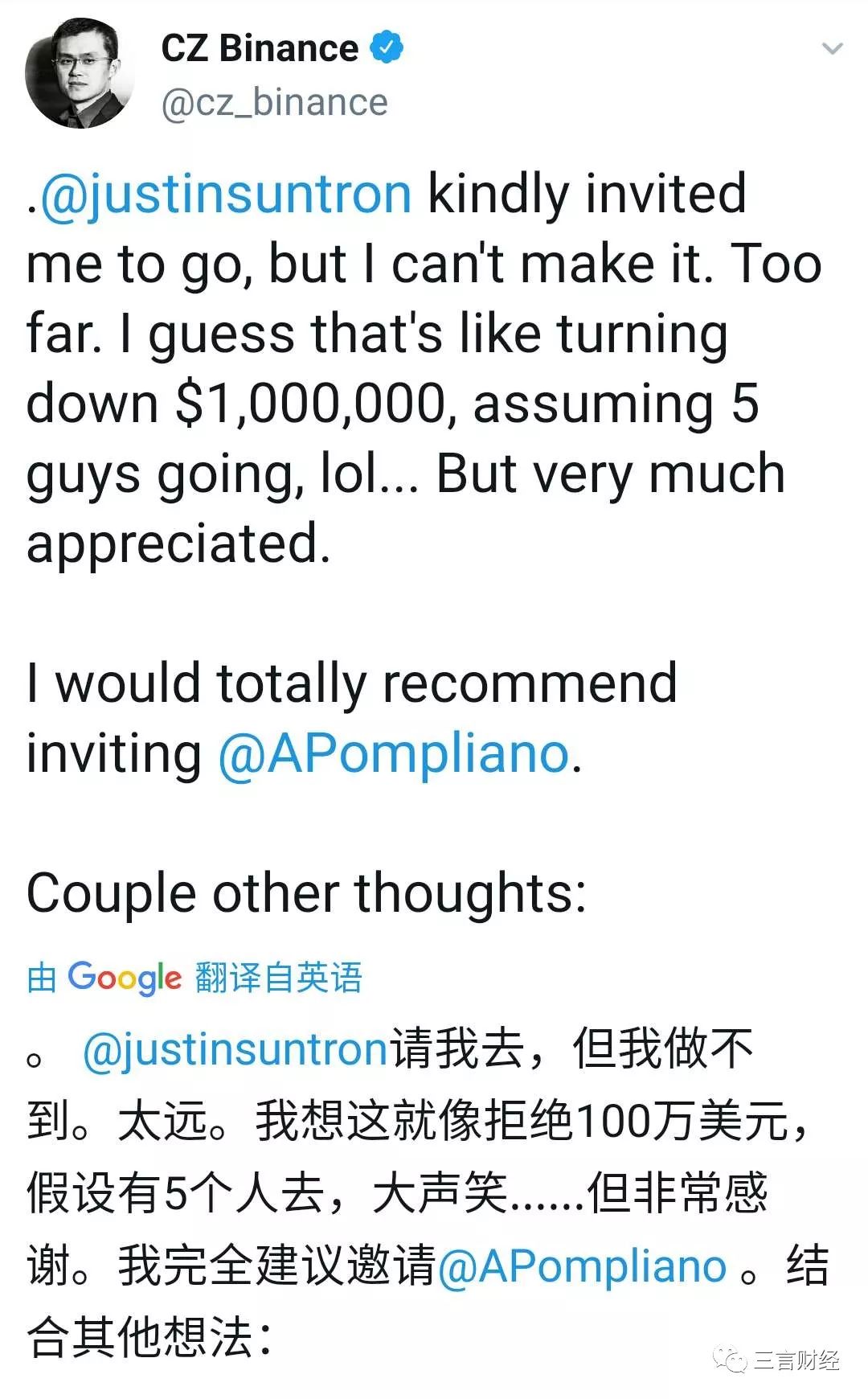
Task: Click the Google logo in translation credit
Action: coord(124,977)
